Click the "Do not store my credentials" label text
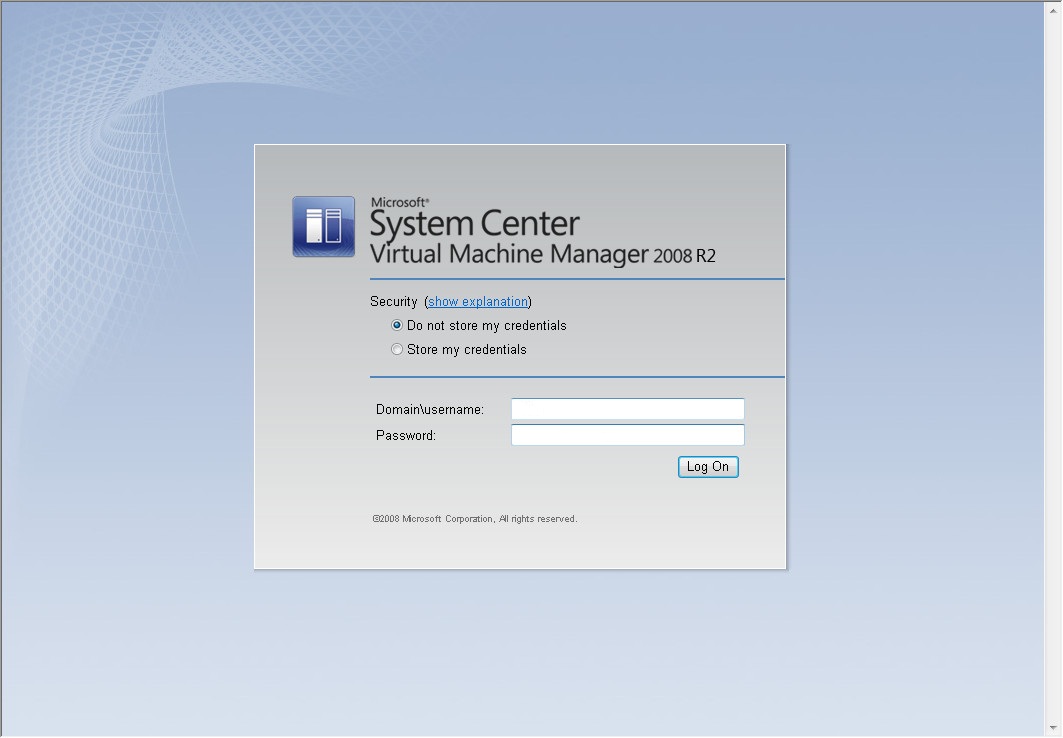The height and width of the screenshot is (738, 1063). coord(486,326)
